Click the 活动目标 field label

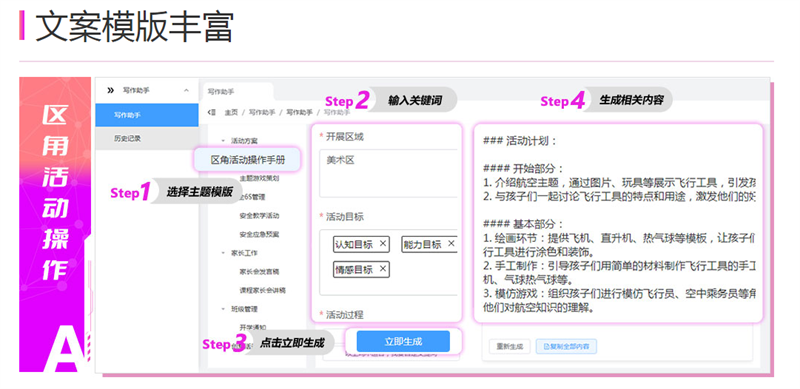[x=345, y=217]
